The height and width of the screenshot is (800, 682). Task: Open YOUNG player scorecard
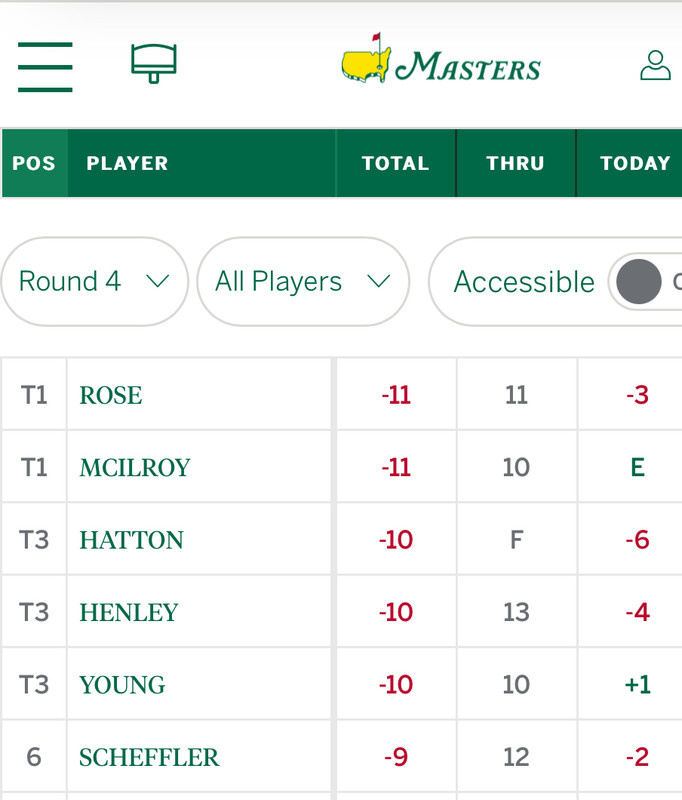[122, 685]
